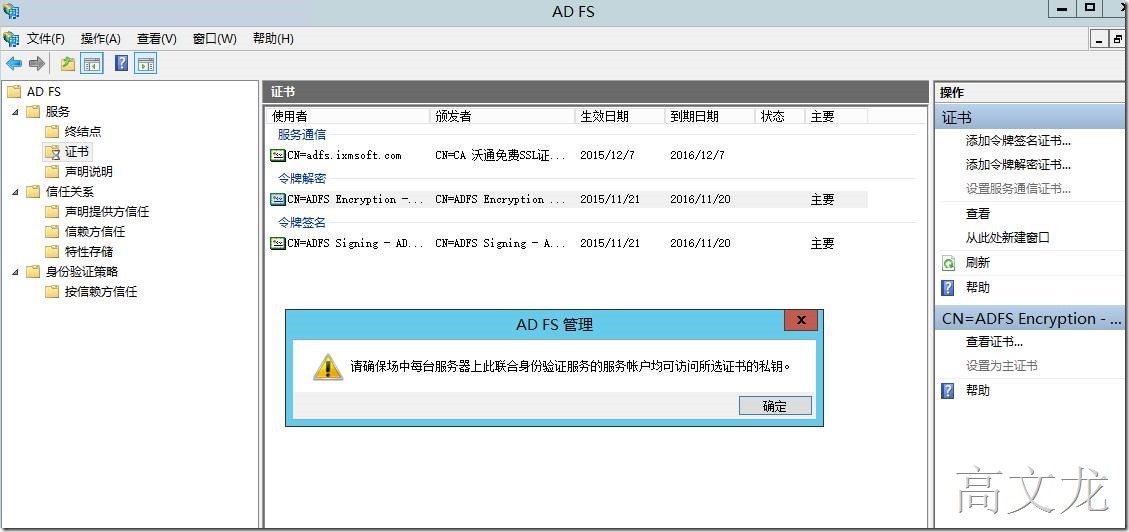
Task: Collapse the 身份验证策略 tree node
Action: tap(15, 271)
